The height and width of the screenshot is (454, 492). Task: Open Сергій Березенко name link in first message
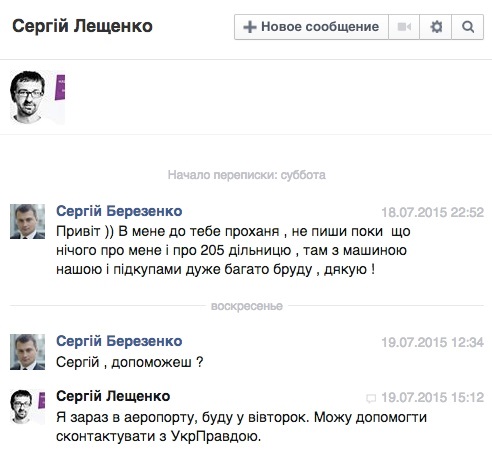[119, 211]
